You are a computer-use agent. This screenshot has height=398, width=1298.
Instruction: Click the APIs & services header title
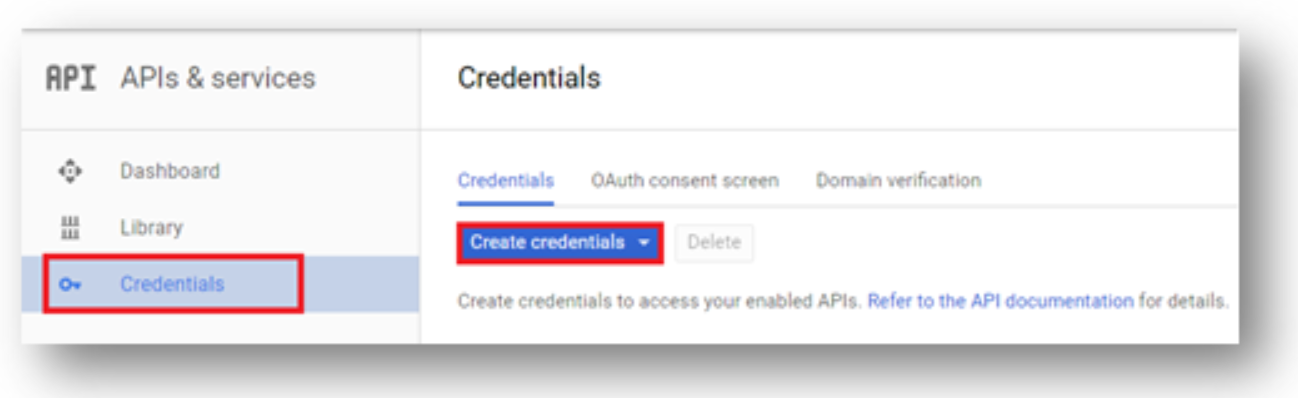coord(218,78)
